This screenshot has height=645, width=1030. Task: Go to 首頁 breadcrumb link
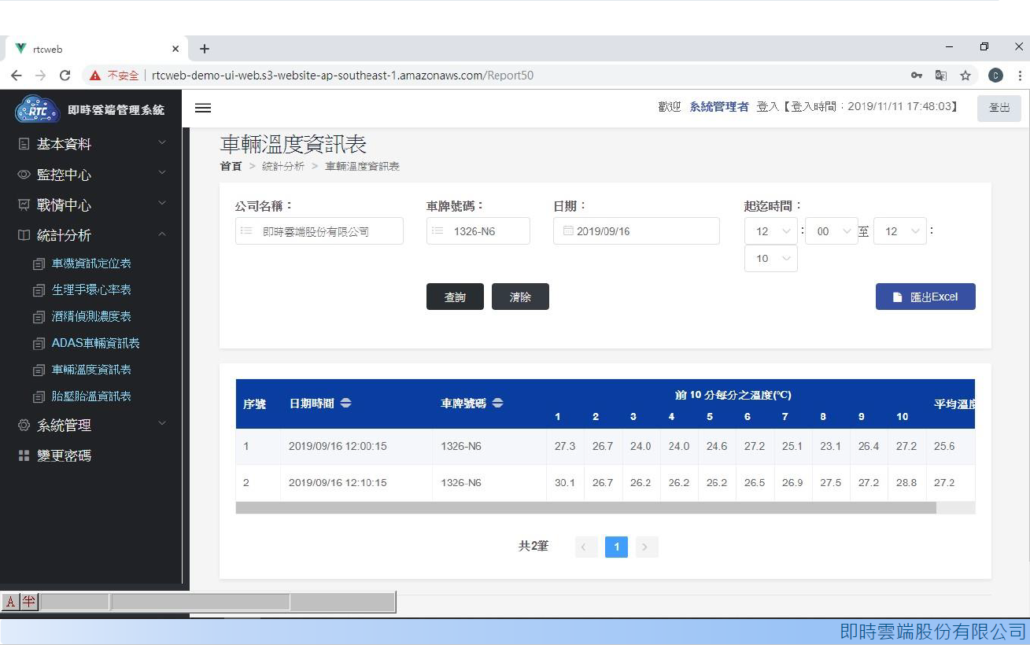click(x=231, y=166)
